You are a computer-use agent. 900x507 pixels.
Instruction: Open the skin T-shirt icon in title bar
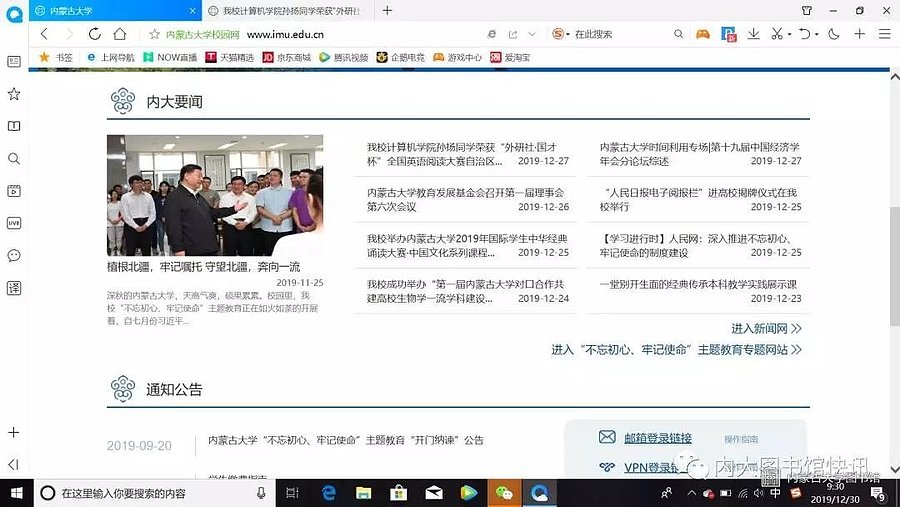point(806,10)
